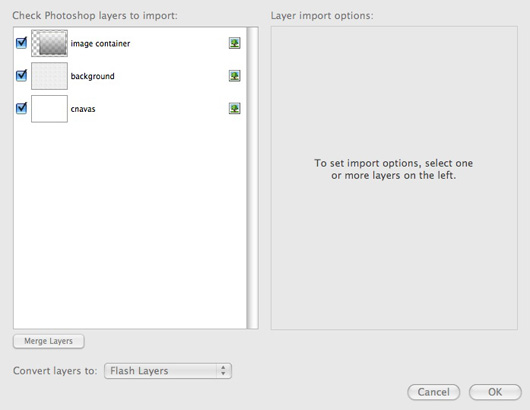Click the OK button
The image size is (530, 410).
(x=495, y=392)
